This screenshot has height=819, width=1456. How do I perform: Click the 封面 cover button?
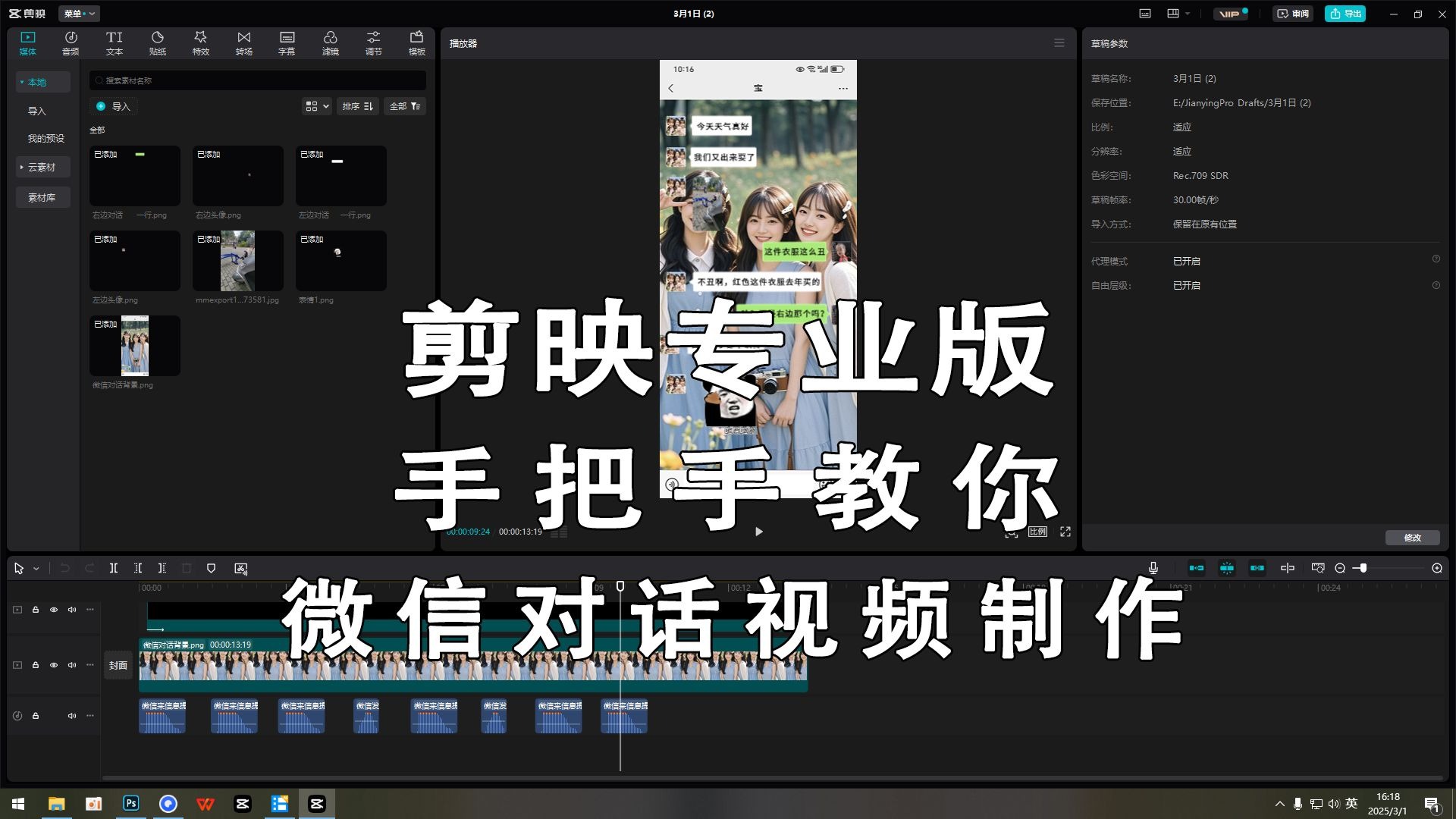[x=118, y=665]
